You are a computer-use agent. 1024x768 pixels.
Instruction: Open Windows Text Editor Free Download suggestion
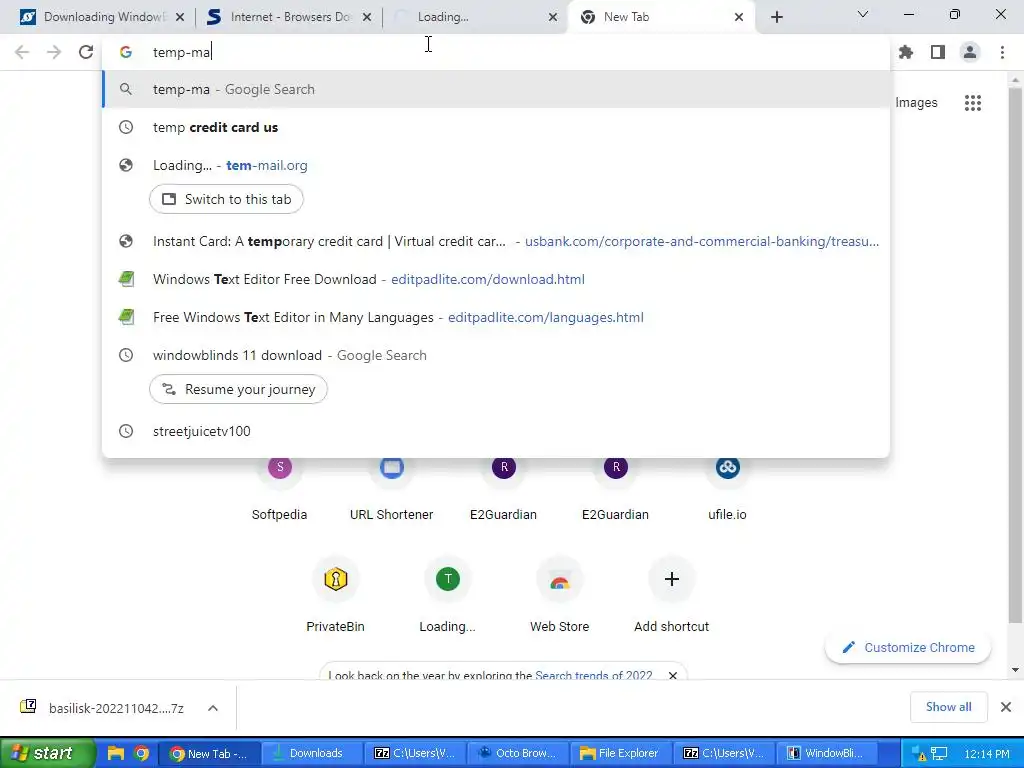click(496, 279)
